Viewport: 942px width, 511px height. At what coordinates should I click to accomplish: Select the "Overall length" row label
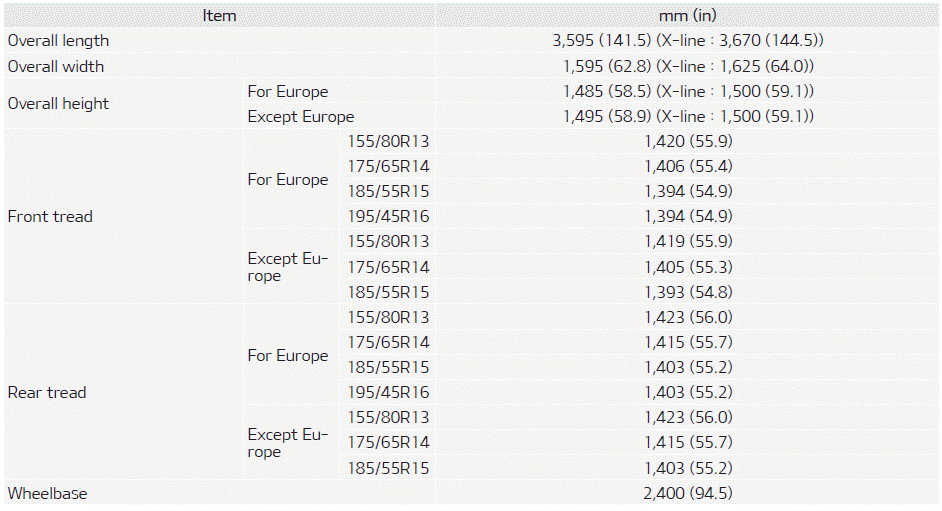[x=58, y=41]
